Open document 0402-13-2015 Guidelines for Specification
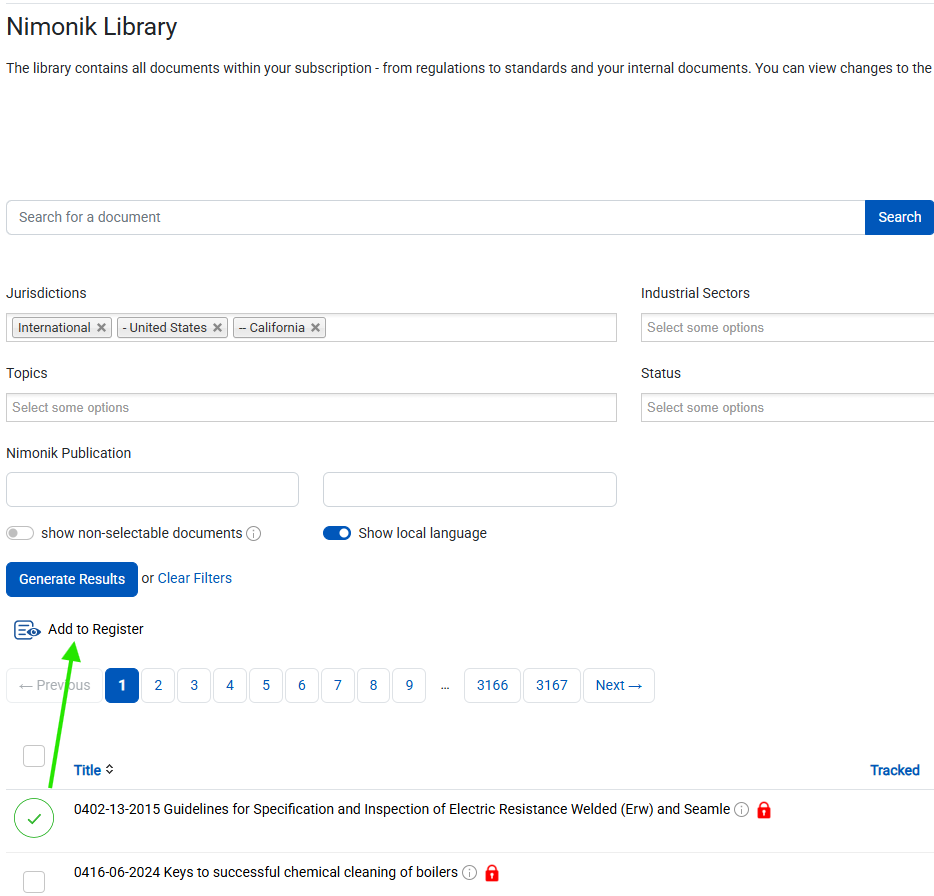 (401, 810)
